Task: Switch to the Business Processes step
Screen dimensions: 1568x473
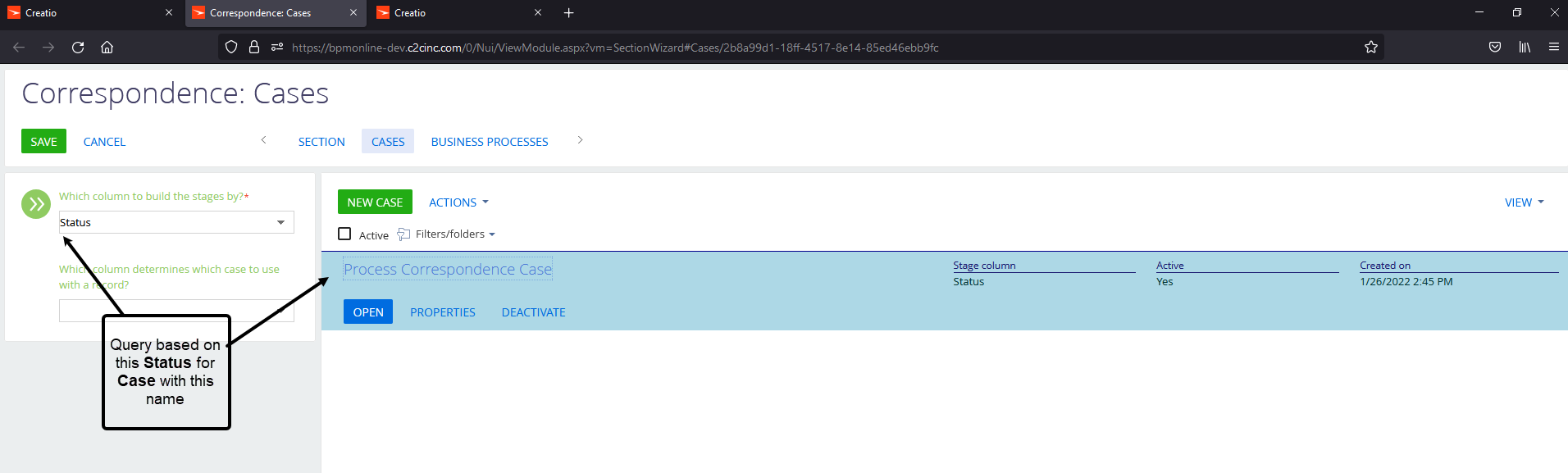Action: coord(490,142)
